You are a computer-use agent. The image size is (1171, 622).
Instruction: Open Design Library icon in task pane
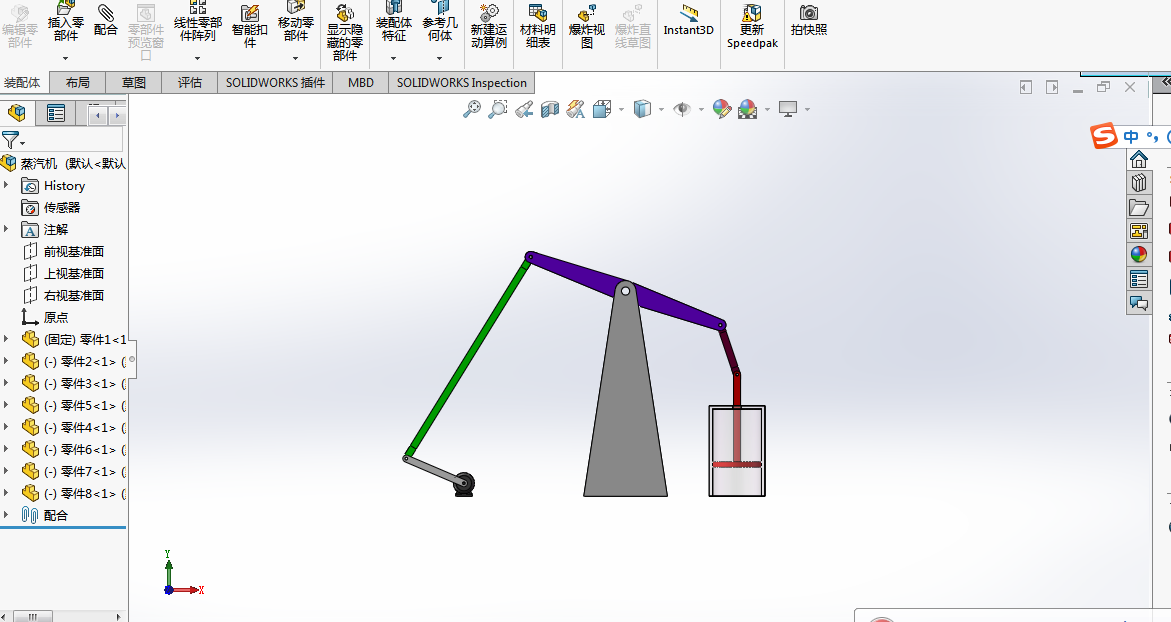pyautogui.click(x=1138, y=183)
